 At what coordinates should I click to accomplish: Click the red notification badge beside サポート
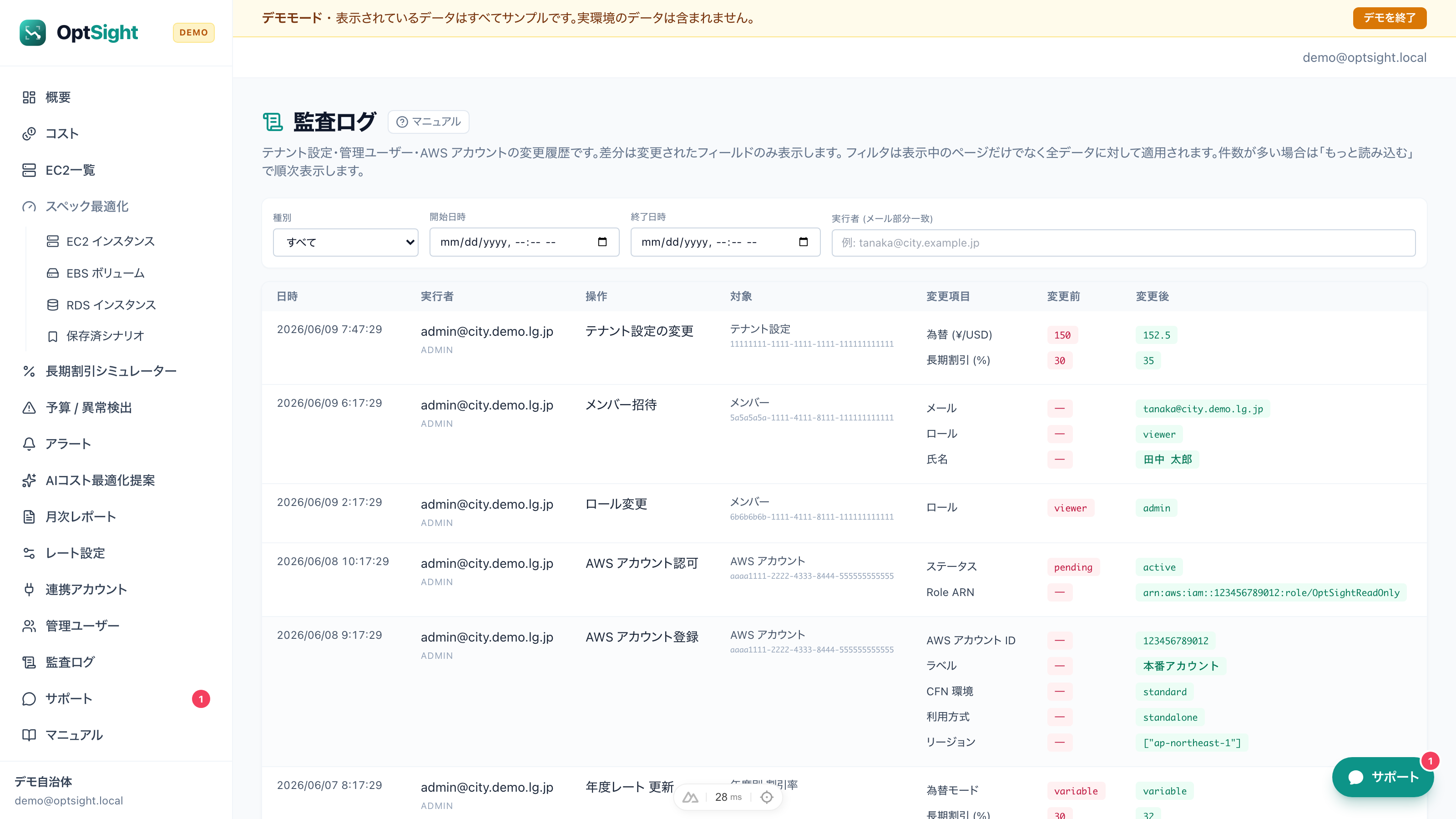click(201, 699)
